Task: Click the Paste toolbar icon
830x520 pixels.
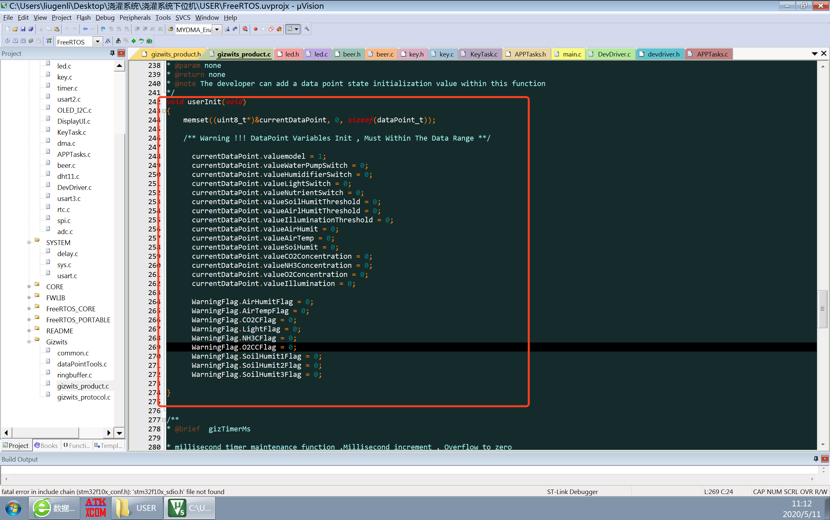Action: (x=57, y=29)
